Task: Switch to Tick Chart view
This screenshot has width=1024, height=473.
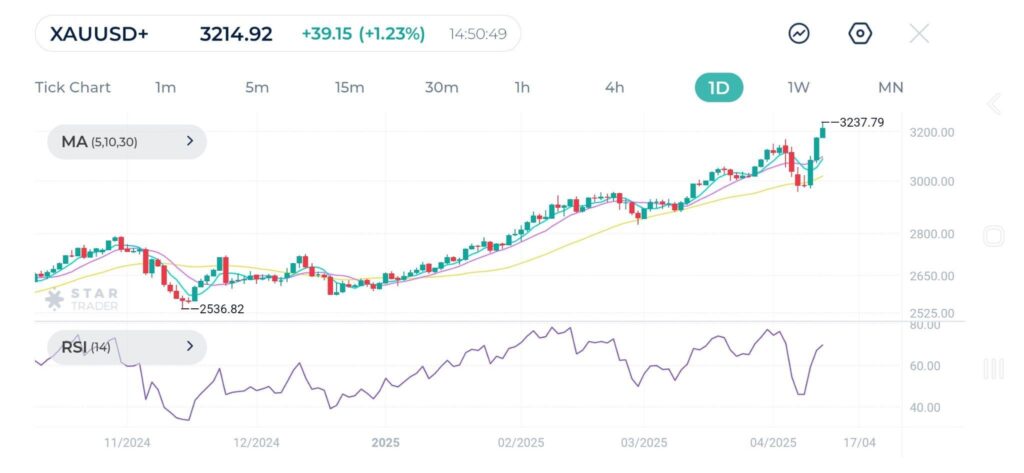Action: (73, 88)
